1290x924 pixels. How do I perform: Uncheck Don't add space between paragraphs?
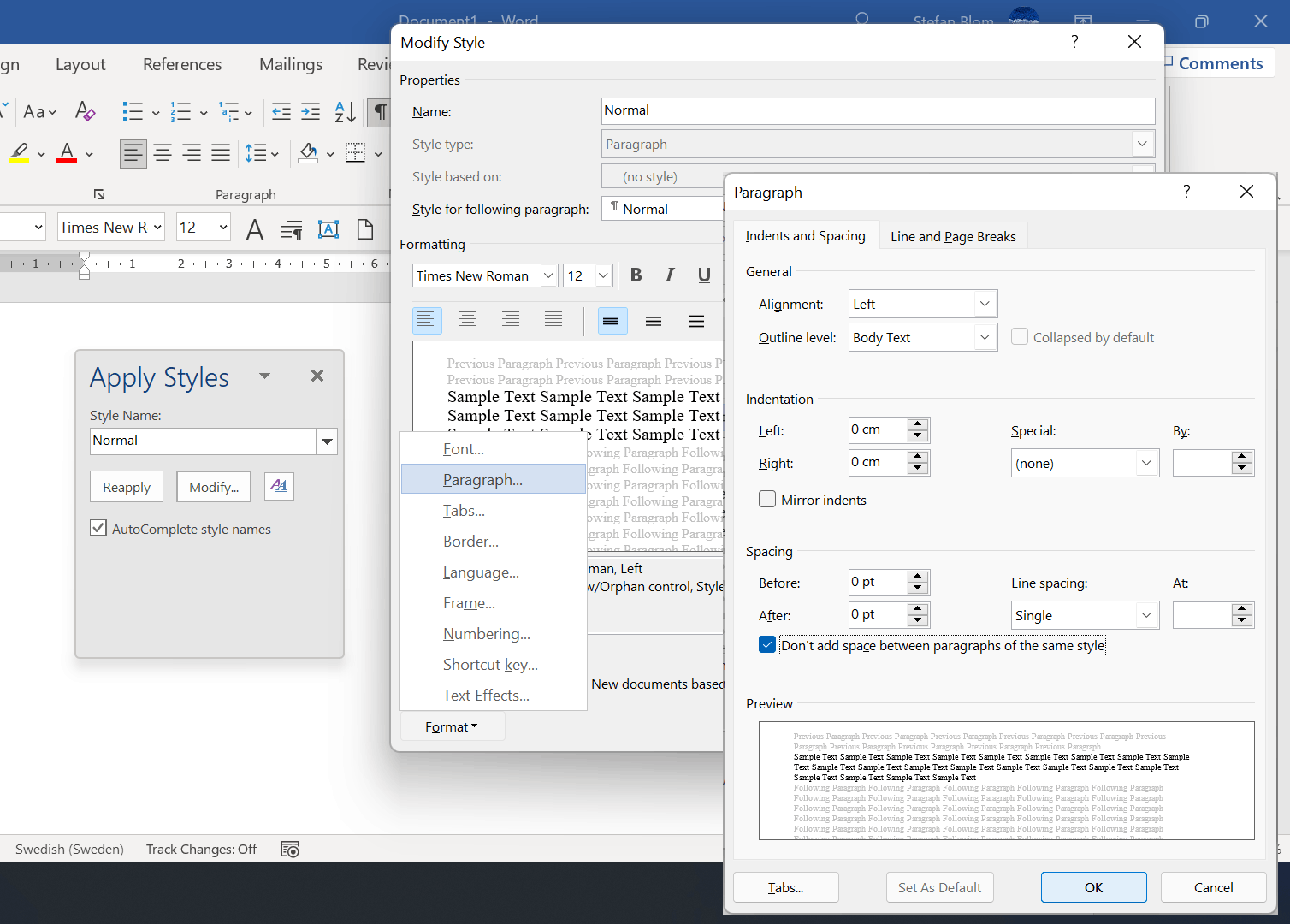point(767,645)
